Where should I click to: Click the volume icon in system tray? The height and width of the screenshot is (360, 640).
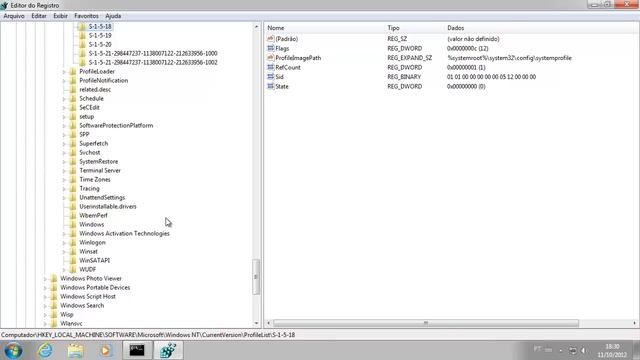[x=584, y=351]
